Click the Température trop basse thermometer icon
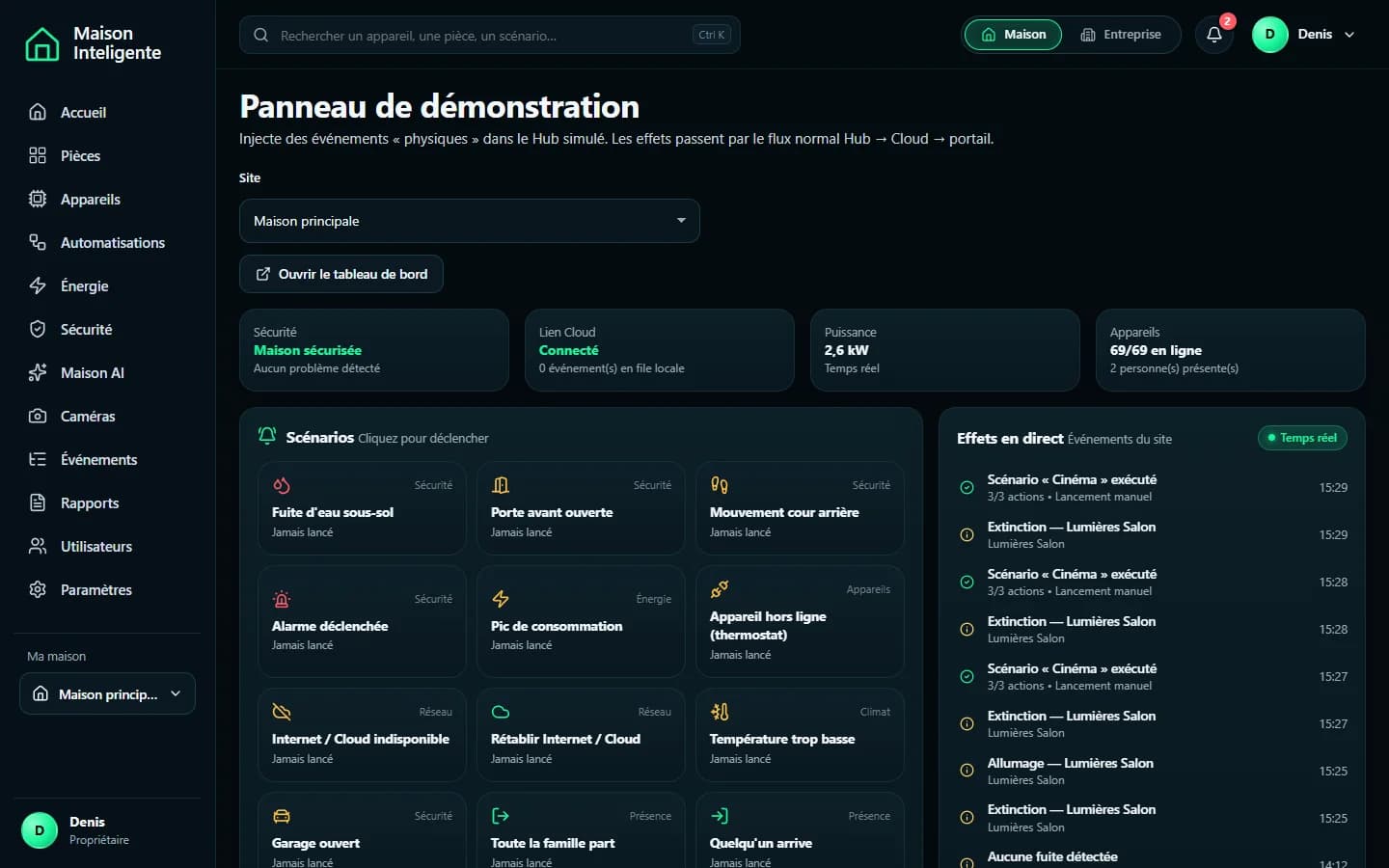 point(720,712)
